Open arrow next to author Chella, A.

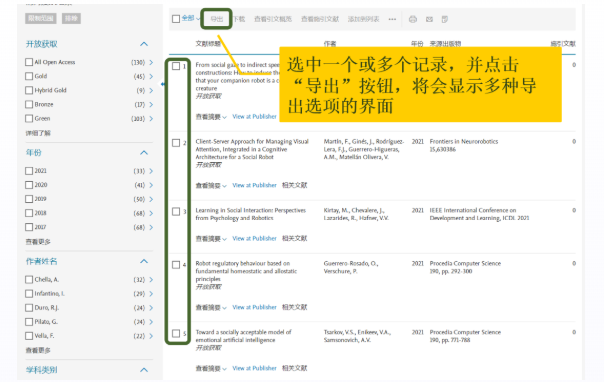(x=151, y=280)
